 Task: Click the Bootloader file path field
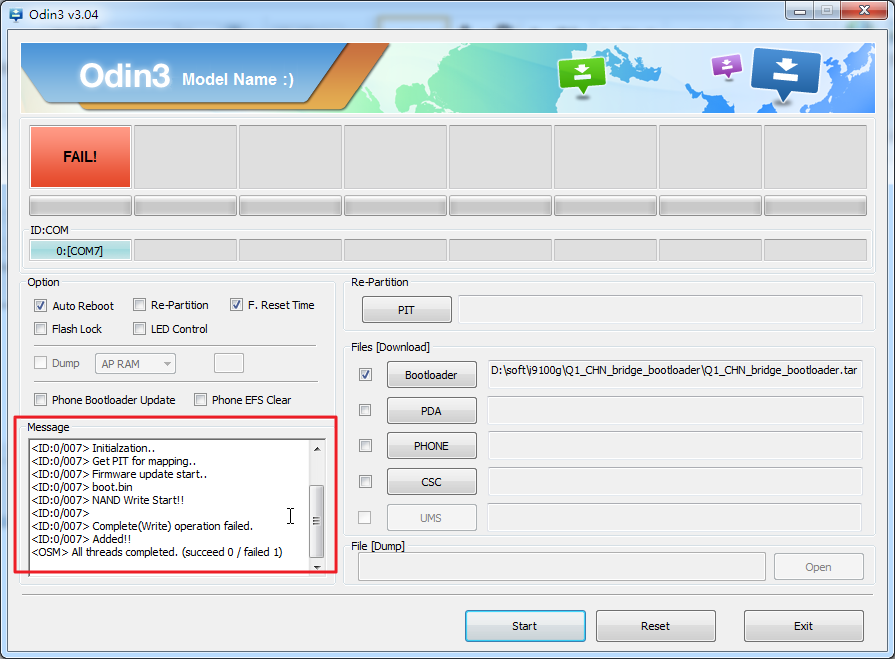675,374
